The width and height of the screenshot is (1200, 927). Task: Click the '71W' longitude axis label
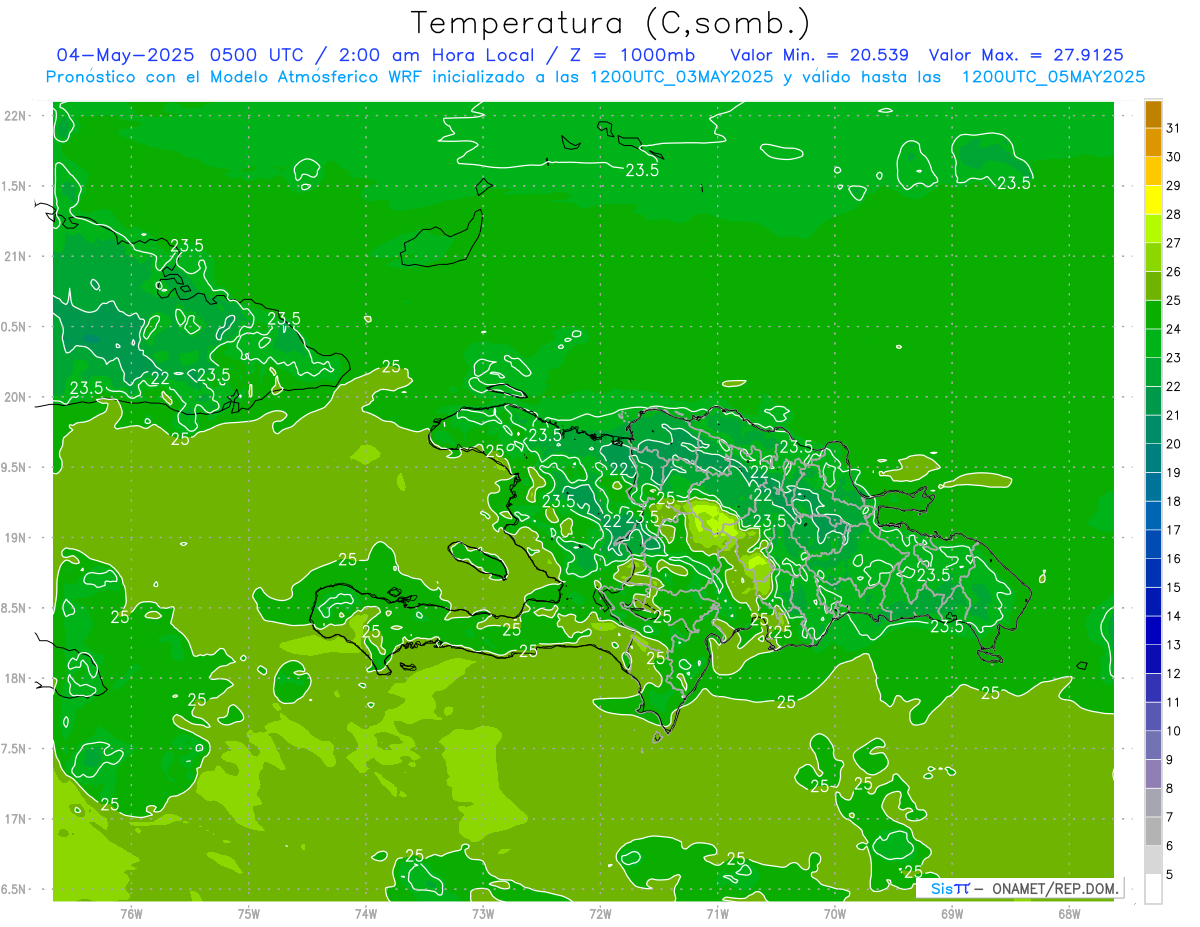tap(717, 914)
